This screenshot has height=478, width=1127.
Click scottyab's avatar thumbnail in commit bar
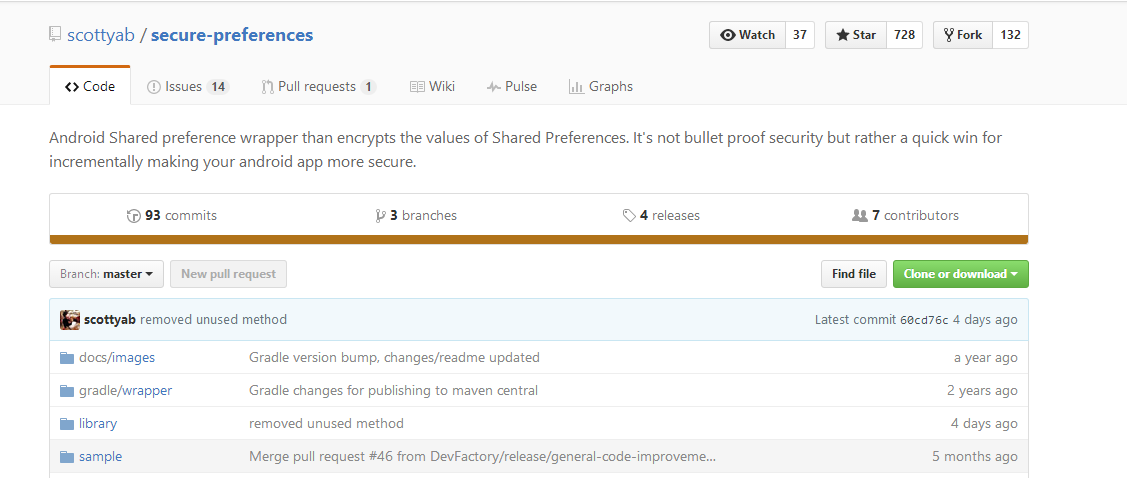(x=70, y=320)
